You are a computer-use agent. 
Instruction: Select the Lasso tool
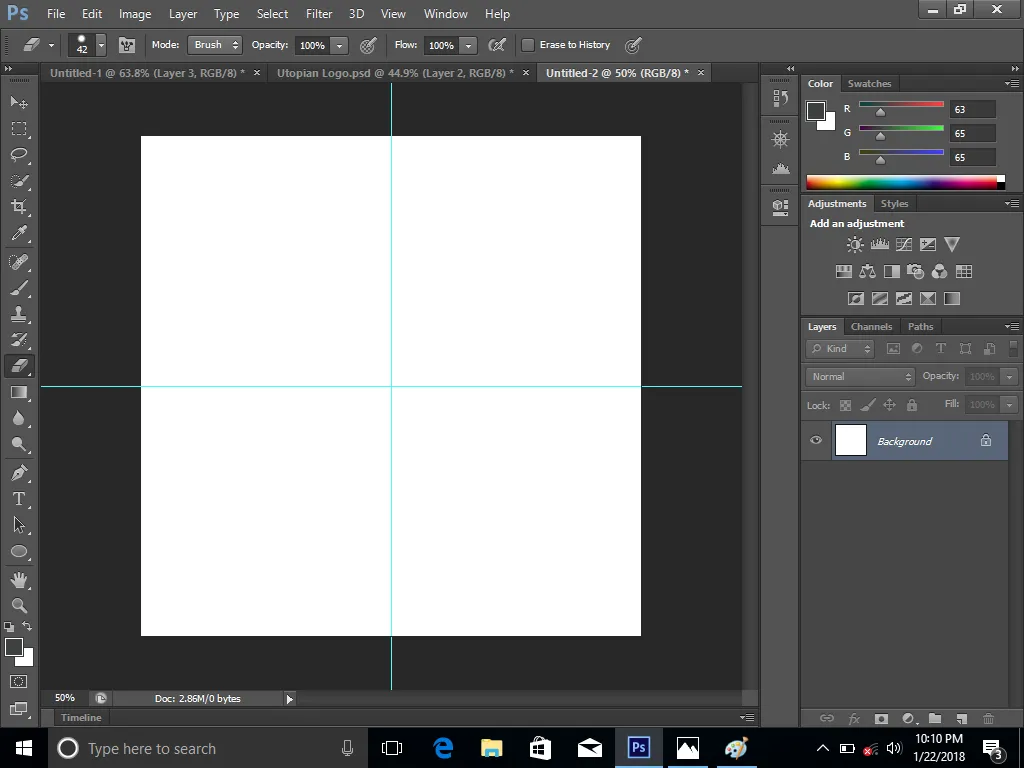pos(19,155)
